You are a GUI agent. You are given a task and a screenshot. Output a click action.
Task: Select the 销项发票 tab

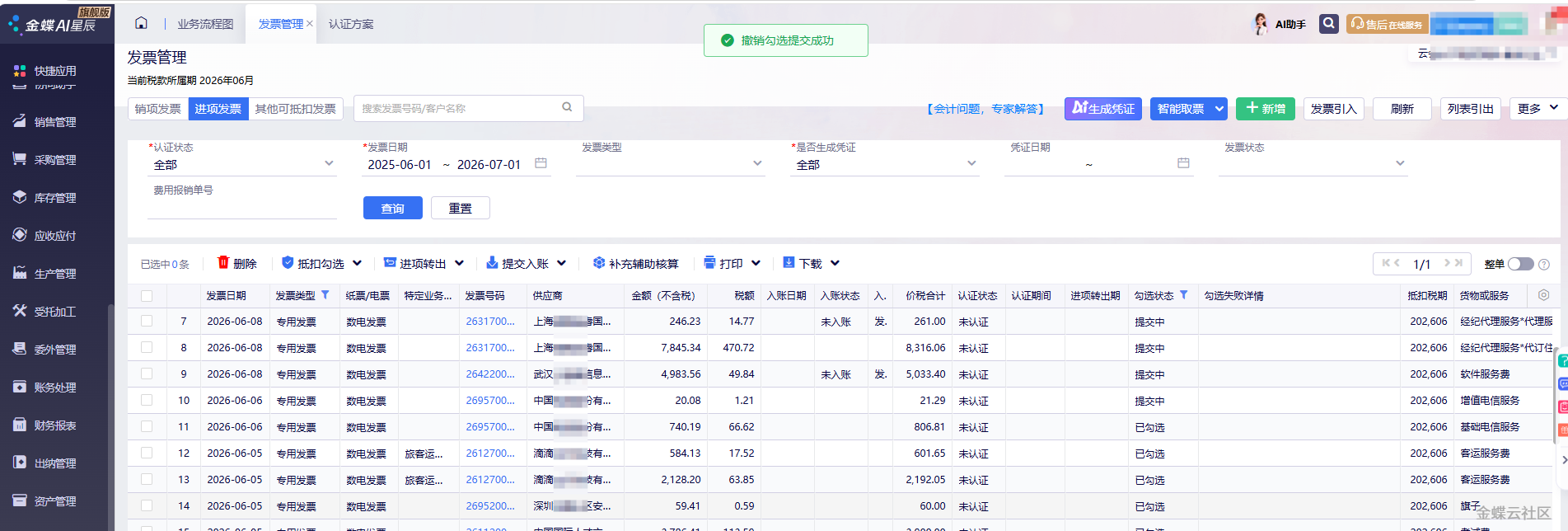[158, 109]
